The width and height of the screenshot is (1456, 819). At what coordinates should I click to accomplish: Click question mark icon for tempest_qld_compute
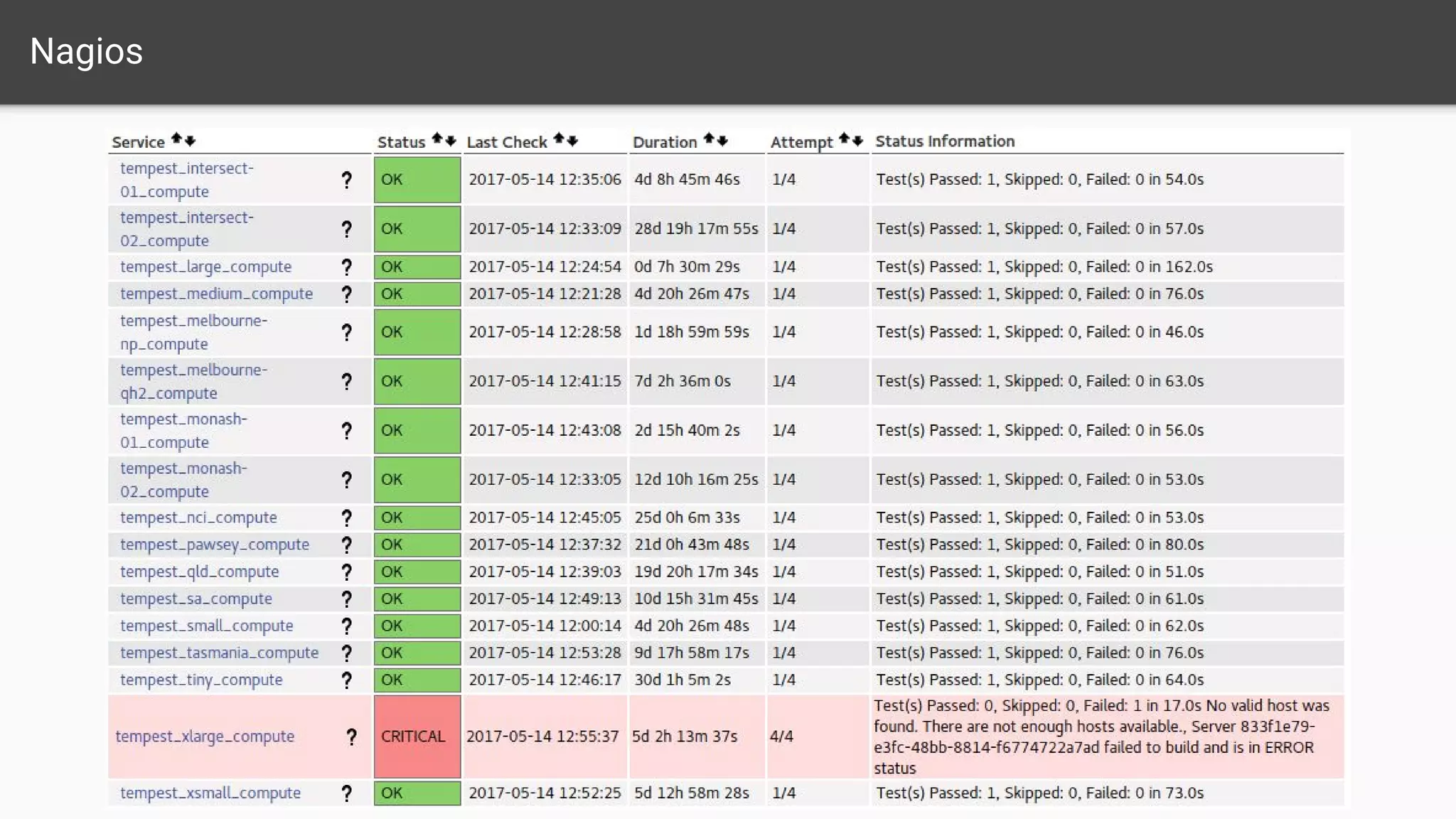tap(346, 572)
